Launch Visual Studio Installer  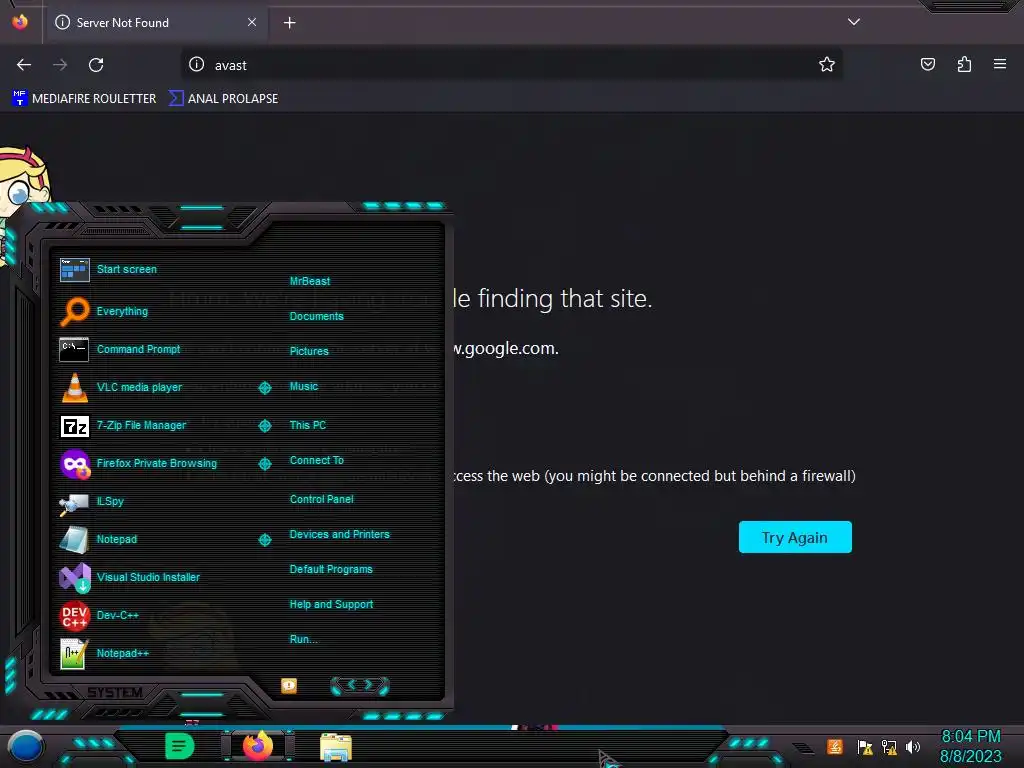coord(129,577)
